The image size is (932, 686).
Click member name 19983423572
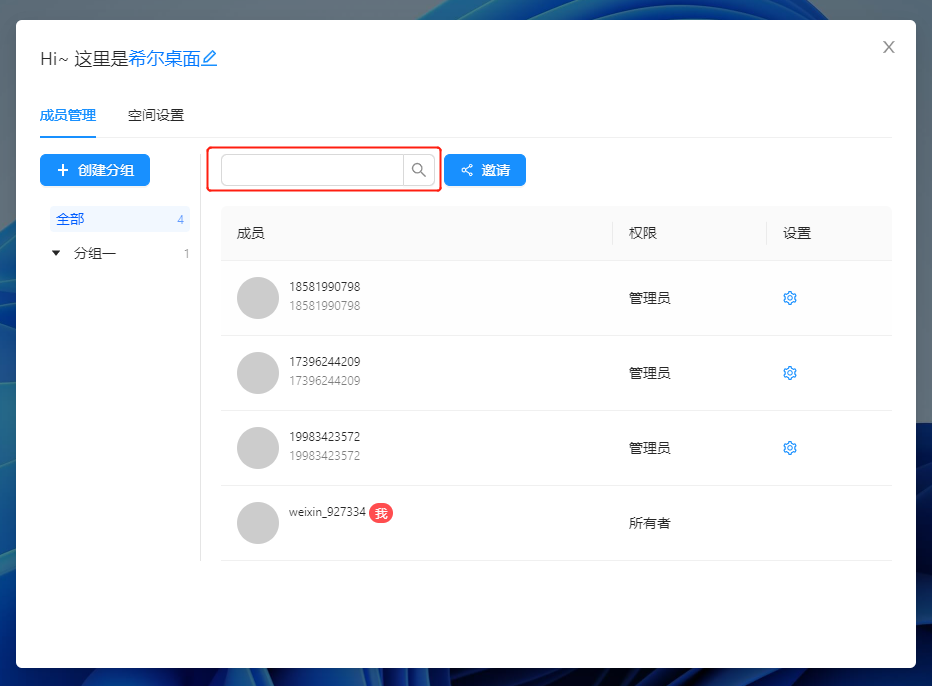(x=325, y=436)
